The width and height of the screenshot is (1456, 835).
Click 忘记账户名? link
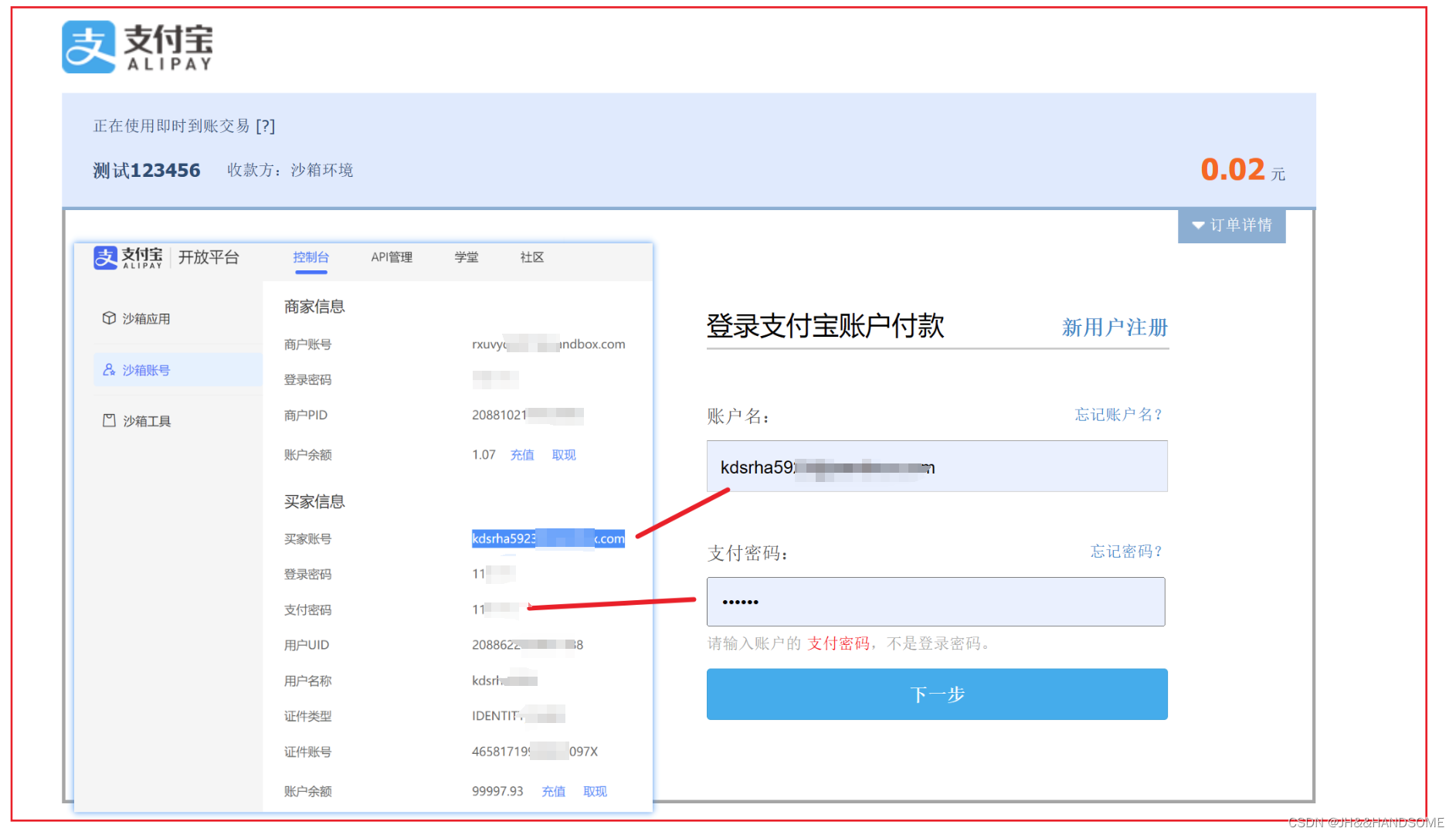pos(1118,415)
